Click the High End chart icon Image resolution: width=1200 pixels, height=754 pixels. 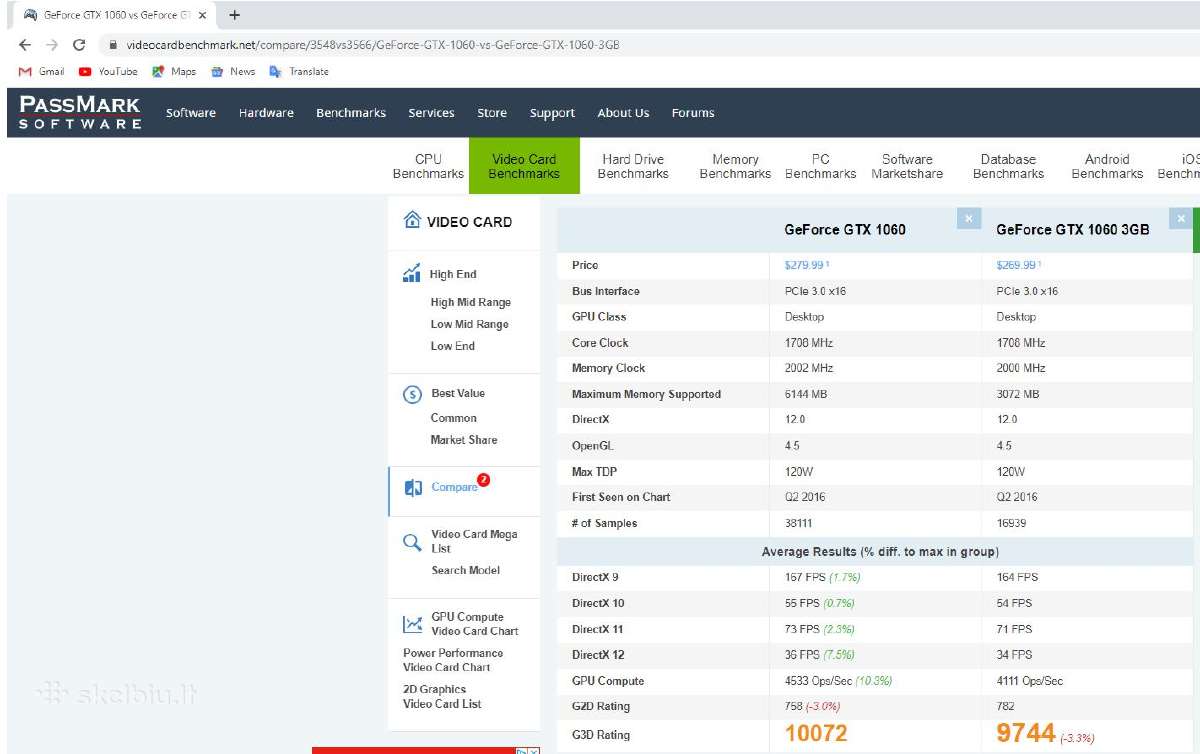412,274
